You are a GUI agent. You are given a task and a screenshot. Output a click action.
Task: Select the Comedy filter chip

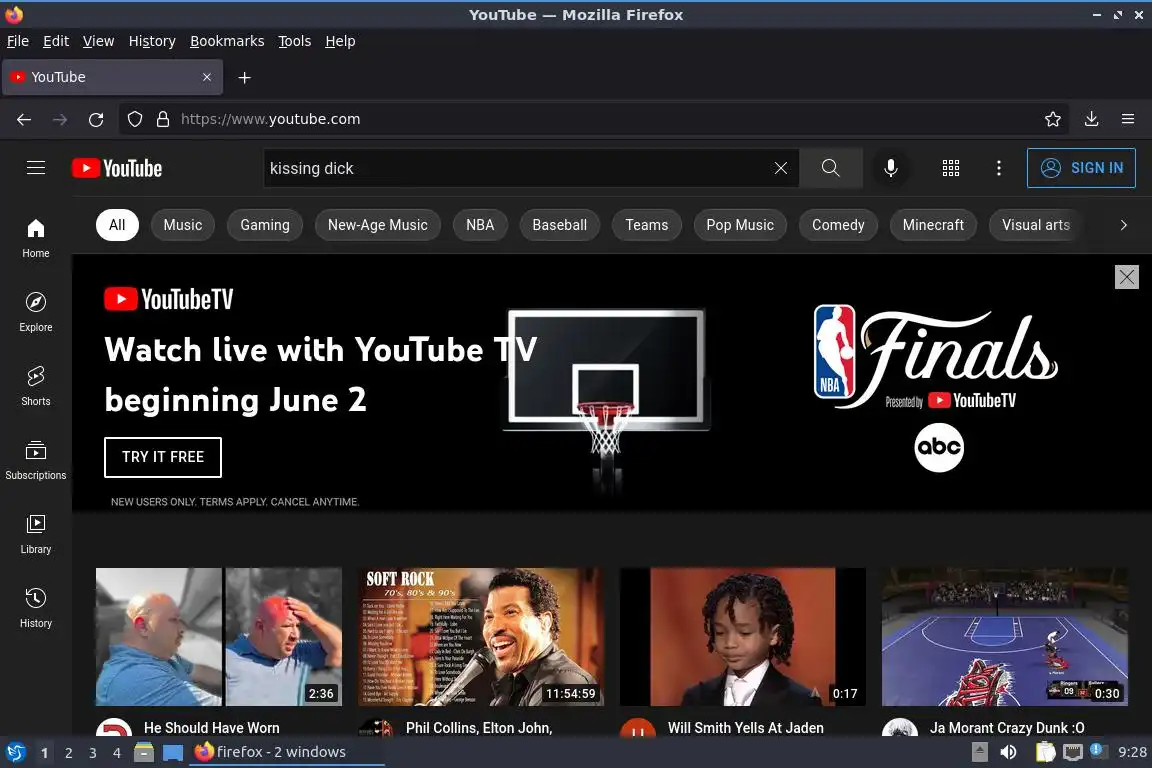pyautogui.click(x=838, y=225)
